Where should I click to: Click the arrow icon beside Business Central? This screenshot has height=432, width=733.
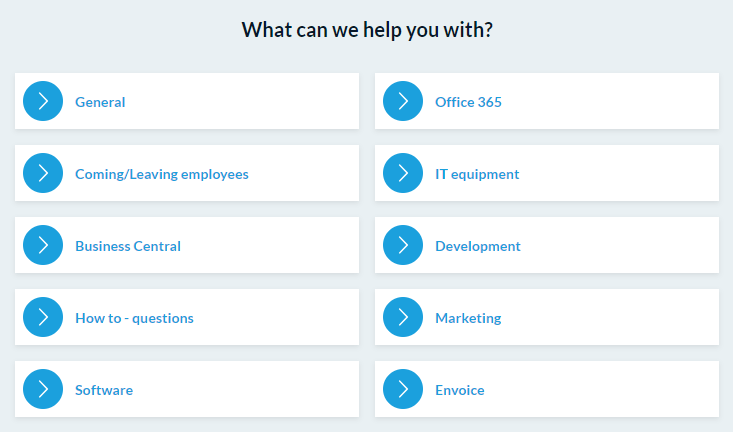(43, 245)
